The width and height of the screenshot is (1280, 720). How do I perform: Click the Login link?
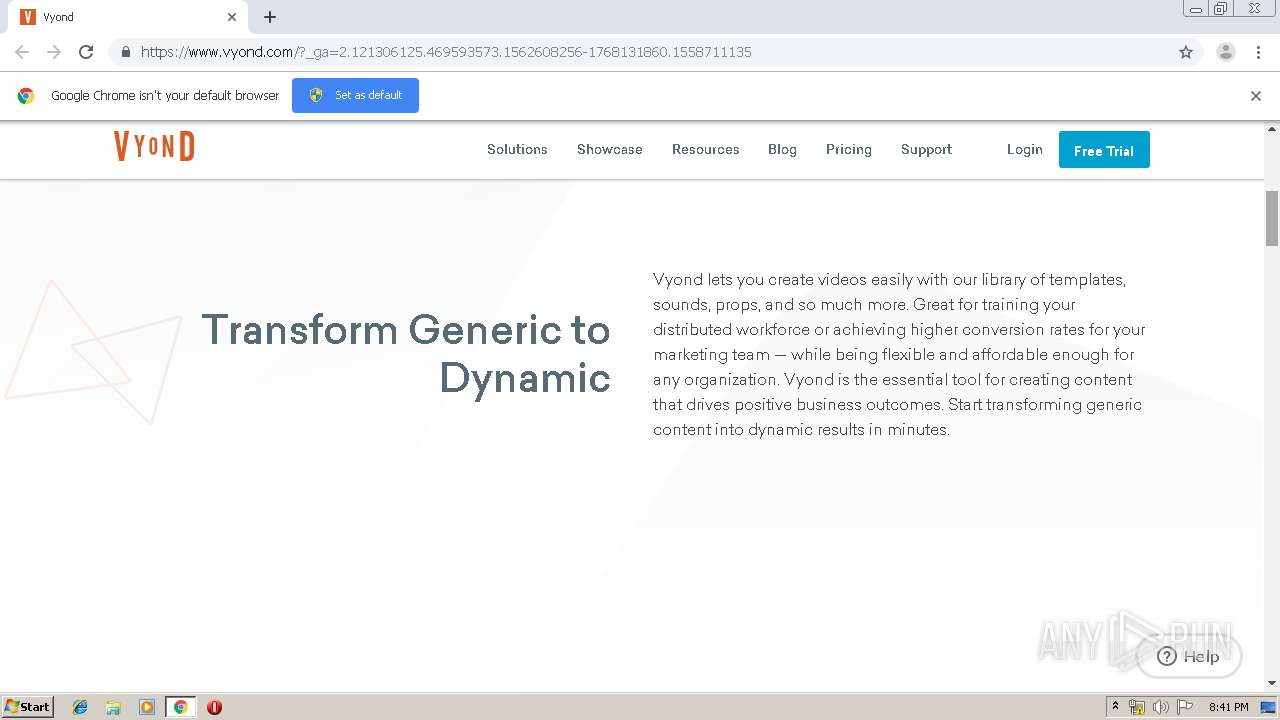pyautogui.click(x=1024, y=149)
